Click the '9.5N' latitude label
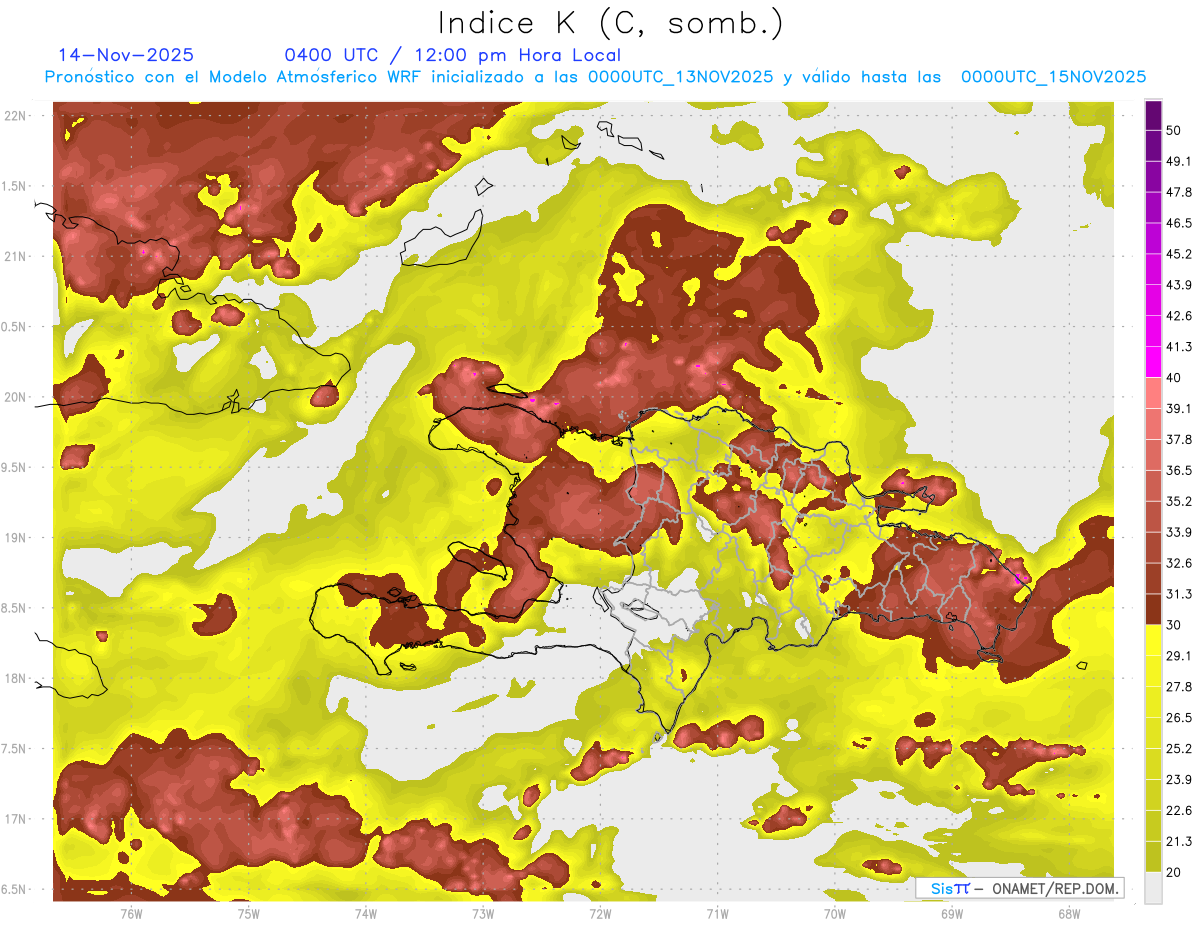Screen dimensions: 1200x927 click(16, 468)
